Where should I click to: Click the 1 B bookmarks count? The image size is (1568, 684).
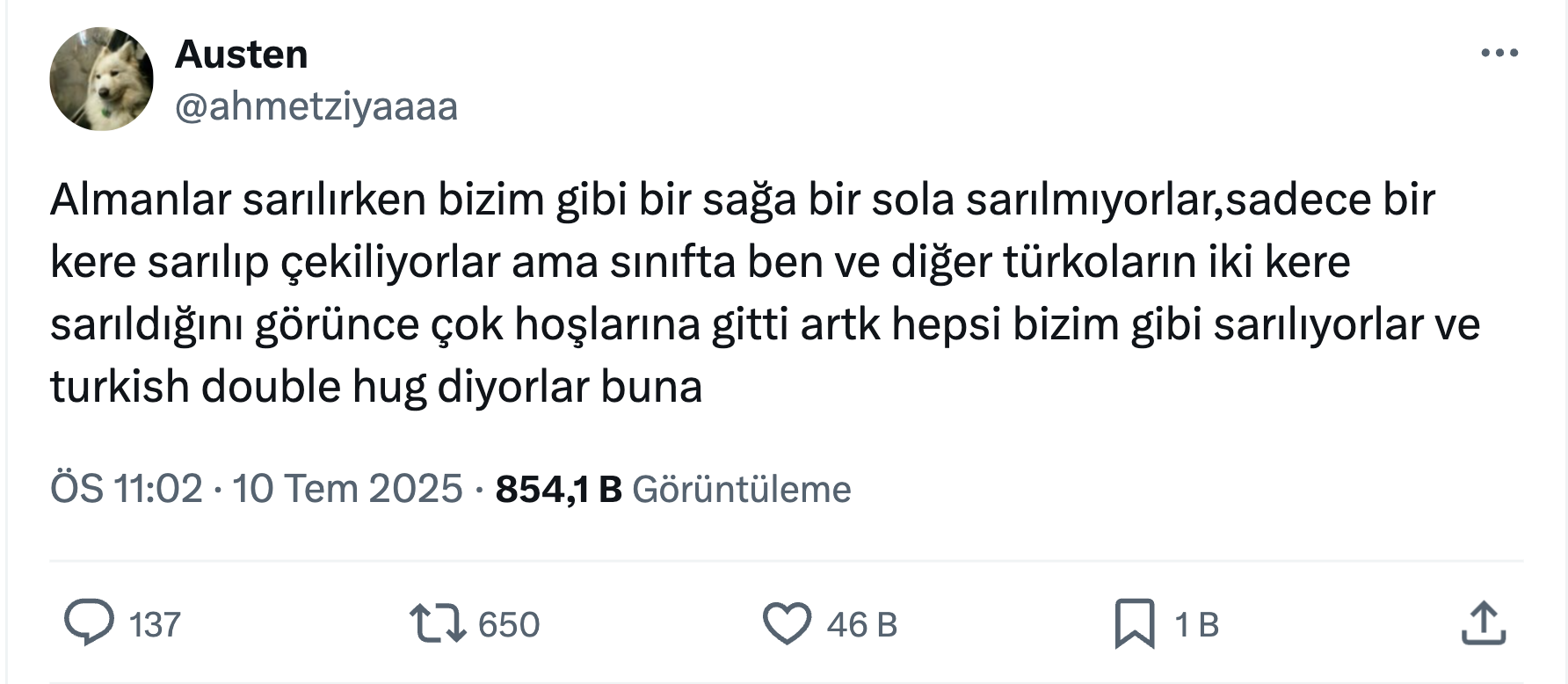tap(1197, 625)
